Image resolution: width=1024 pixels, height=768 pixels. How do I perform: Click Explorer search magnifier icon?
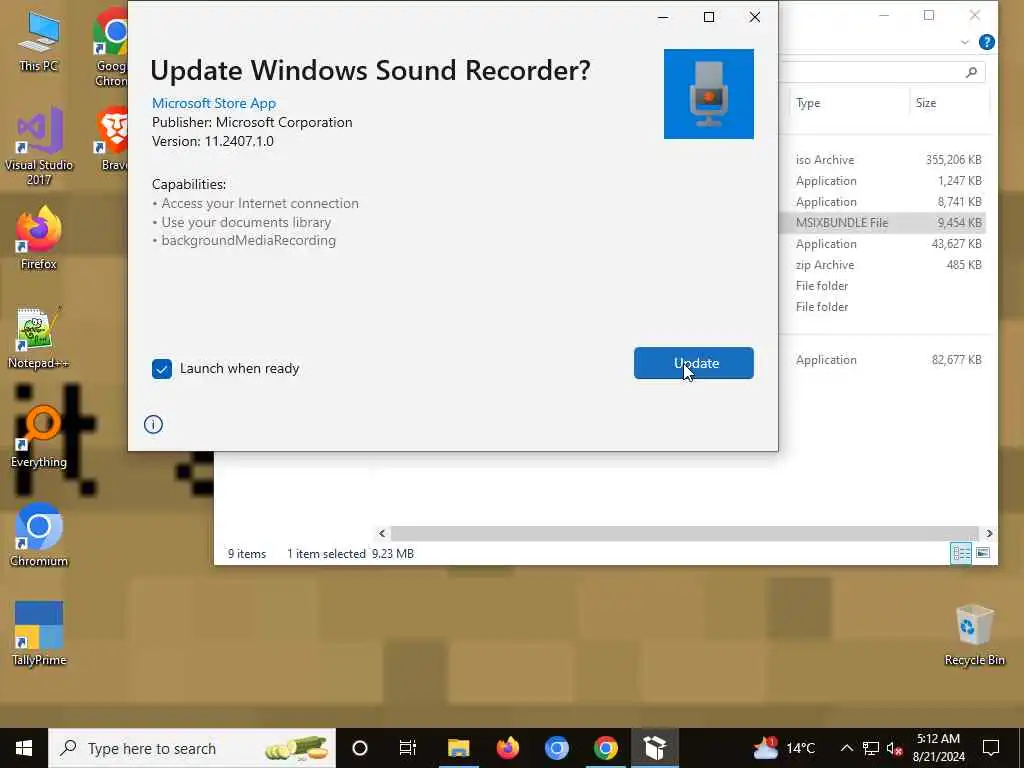pos(971,72)
